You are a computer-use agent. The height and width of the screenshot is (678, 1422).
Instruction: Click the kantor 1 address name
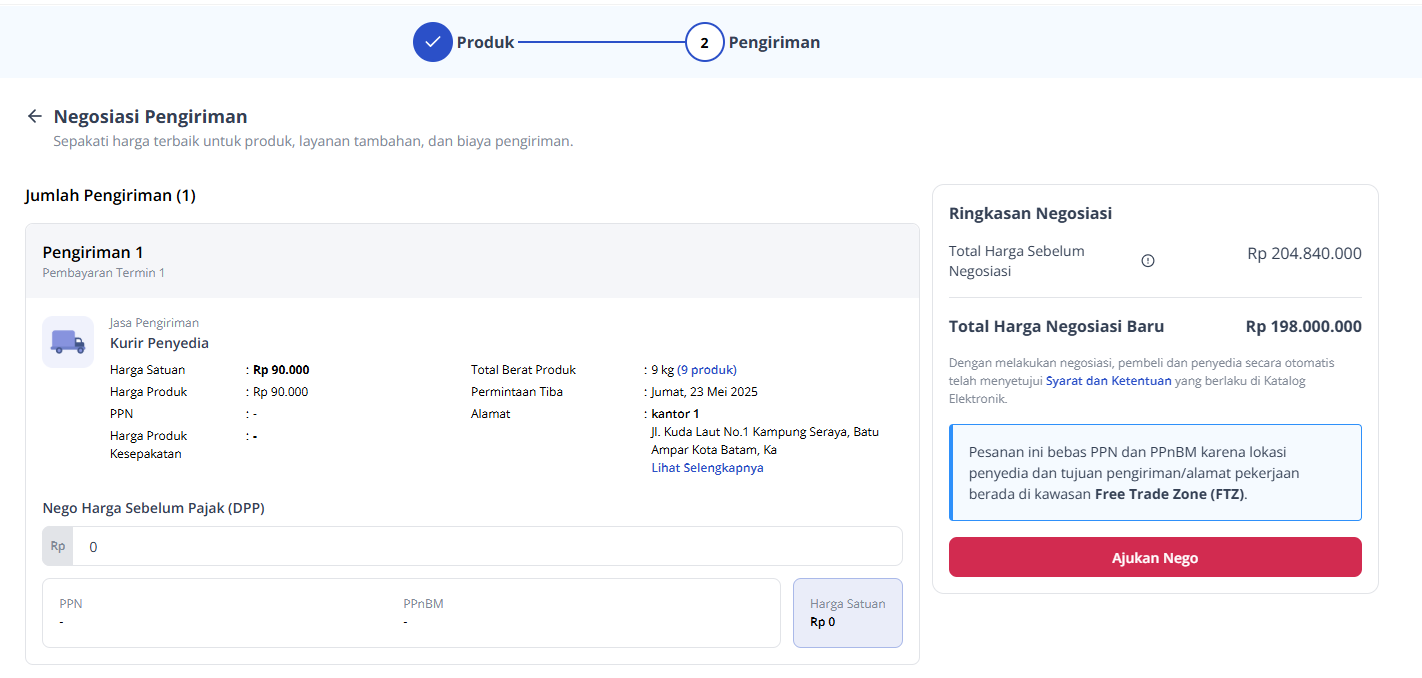675,414
